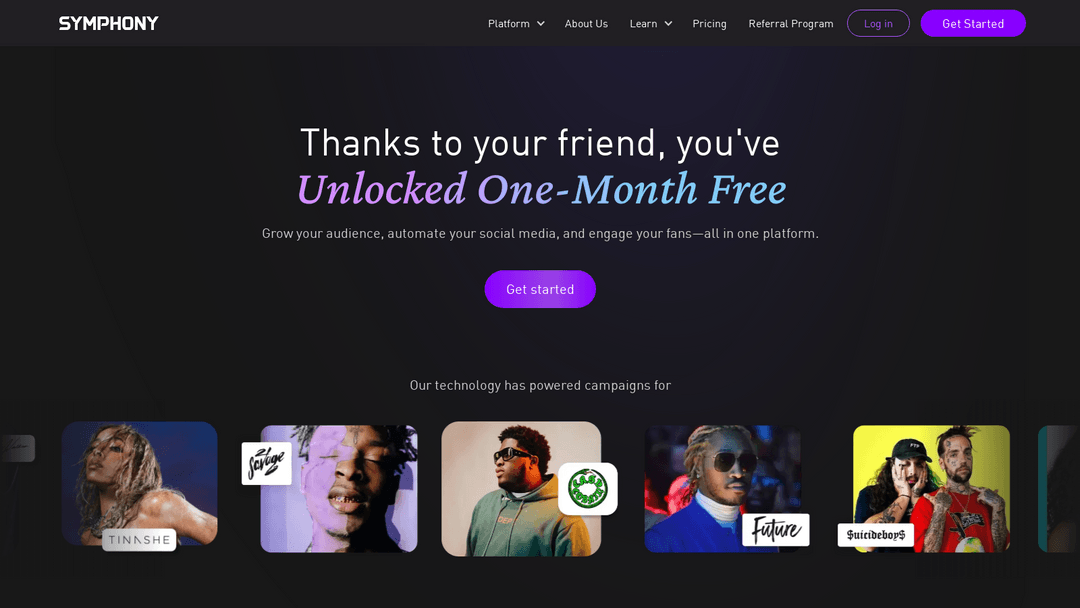Click the Symphony logo in header

pyautogui.click(x=108, y=23)
